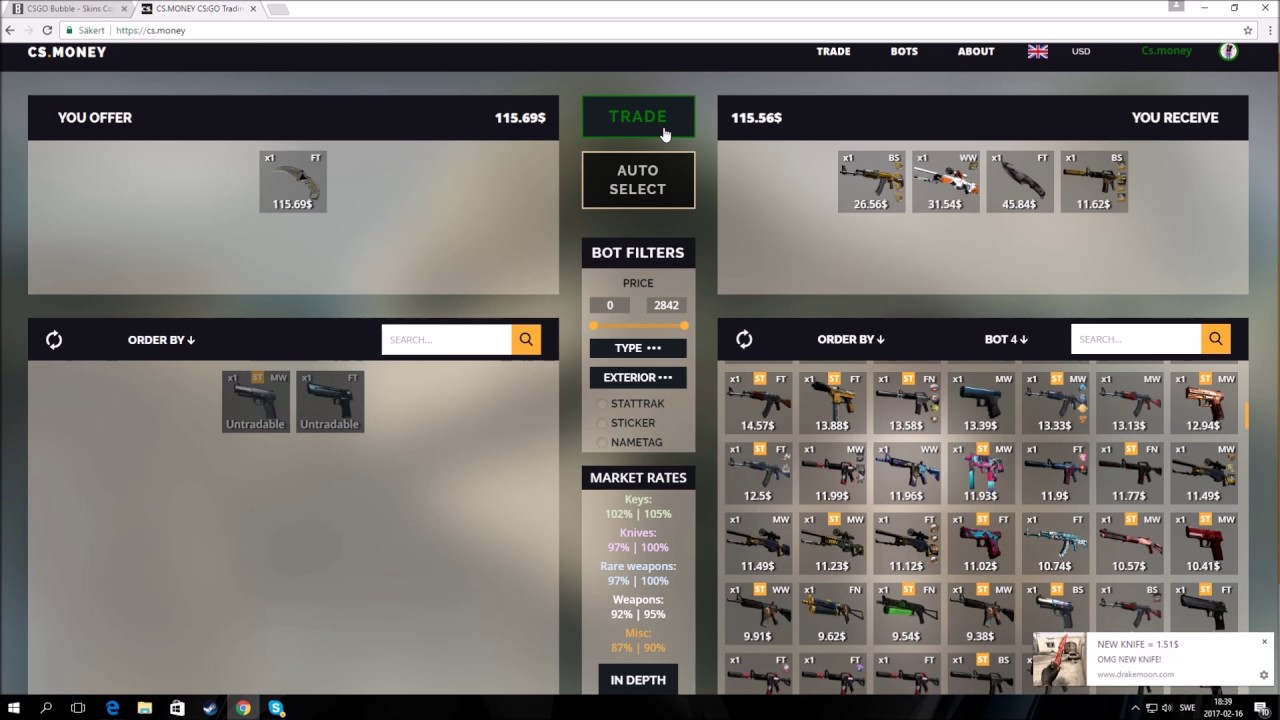Click the orange search icon in user inventory

(x=526, y=339)
